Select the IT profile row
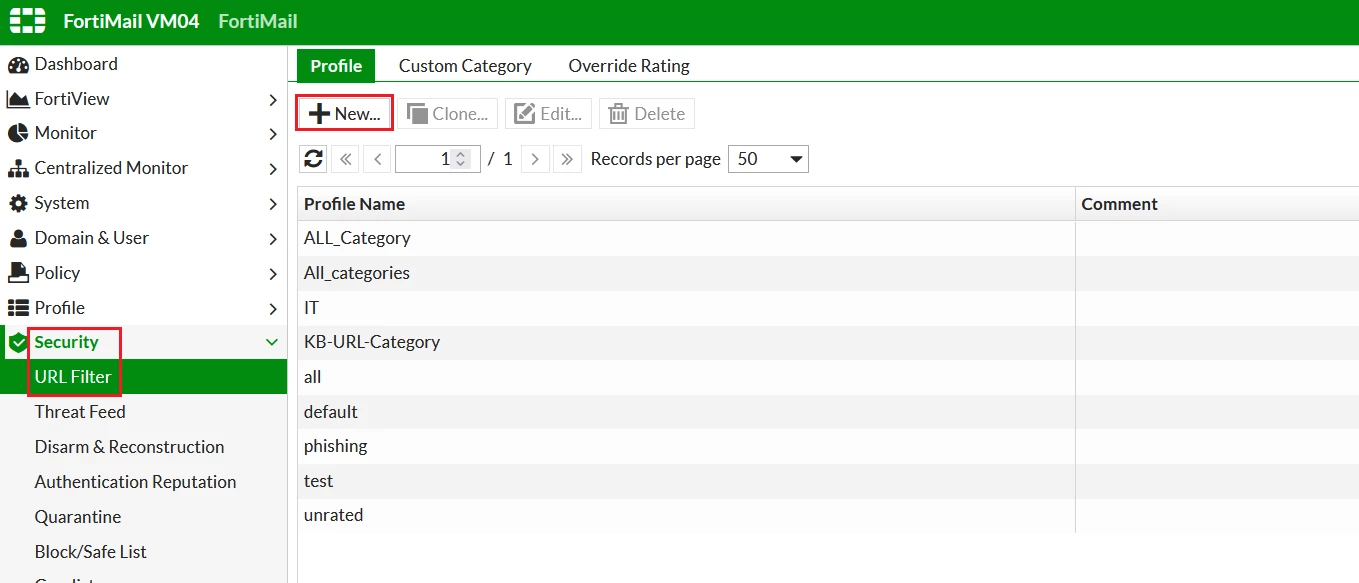Image resolution: width=1359 pixels, height=583 pixels. point(828,308)
